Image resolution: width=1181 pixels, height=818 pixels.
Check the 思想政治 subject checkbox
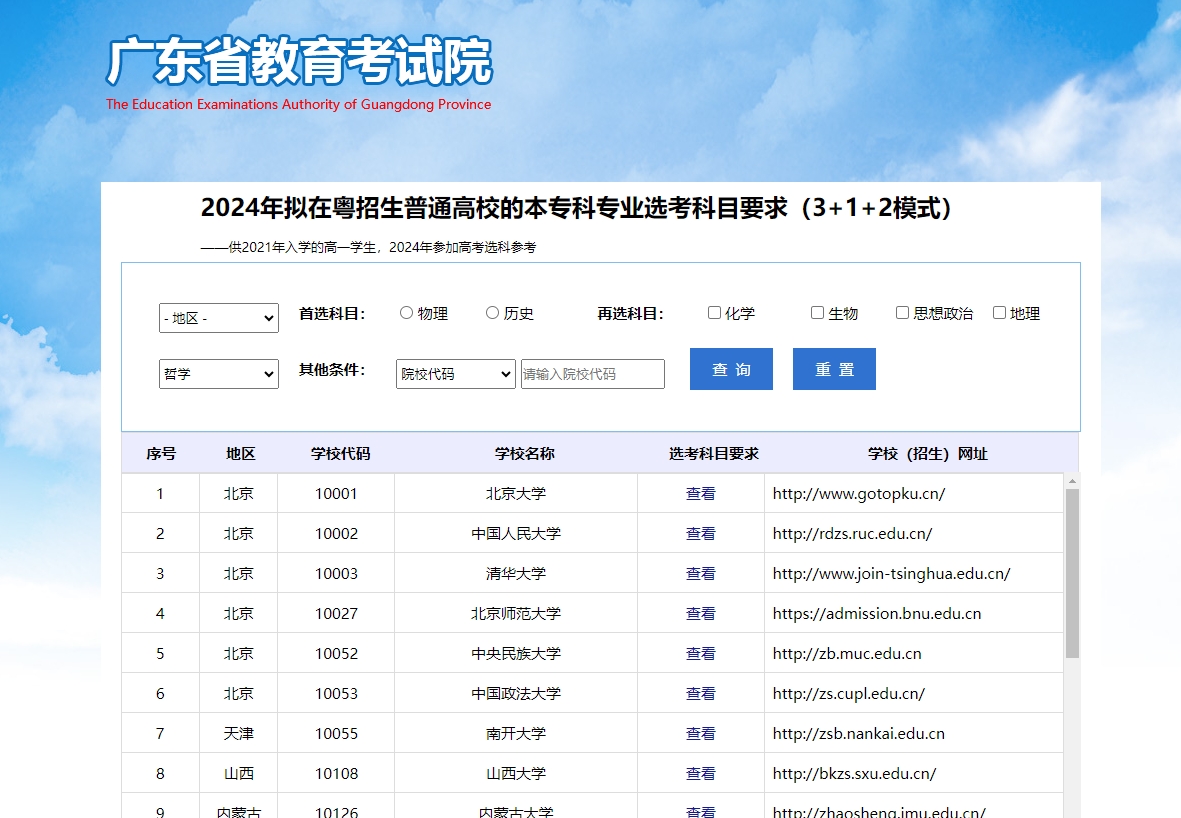point(901,312)
